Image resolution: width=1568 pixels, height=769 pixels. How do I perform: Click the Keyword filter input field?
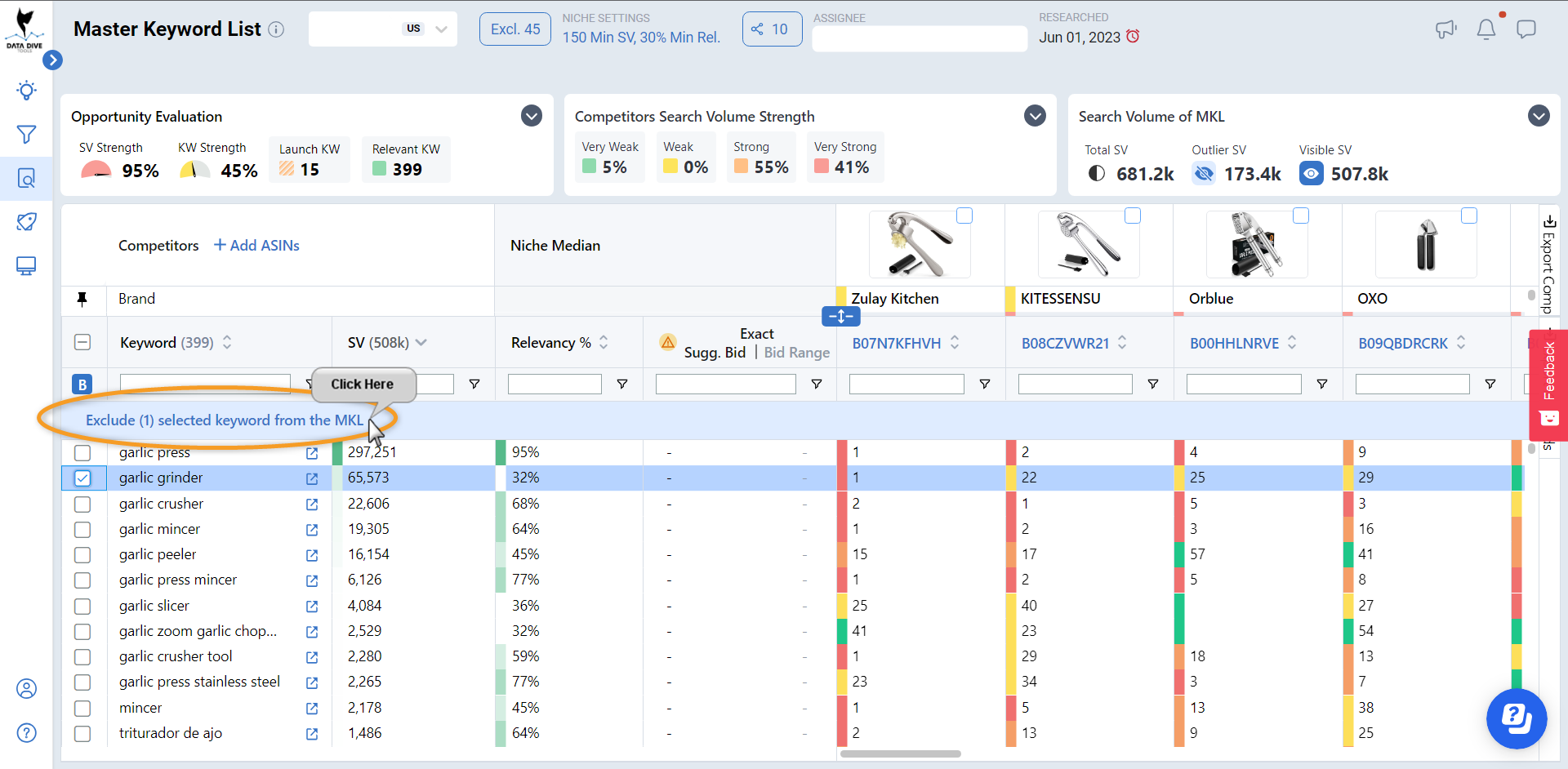click(205, 384)
